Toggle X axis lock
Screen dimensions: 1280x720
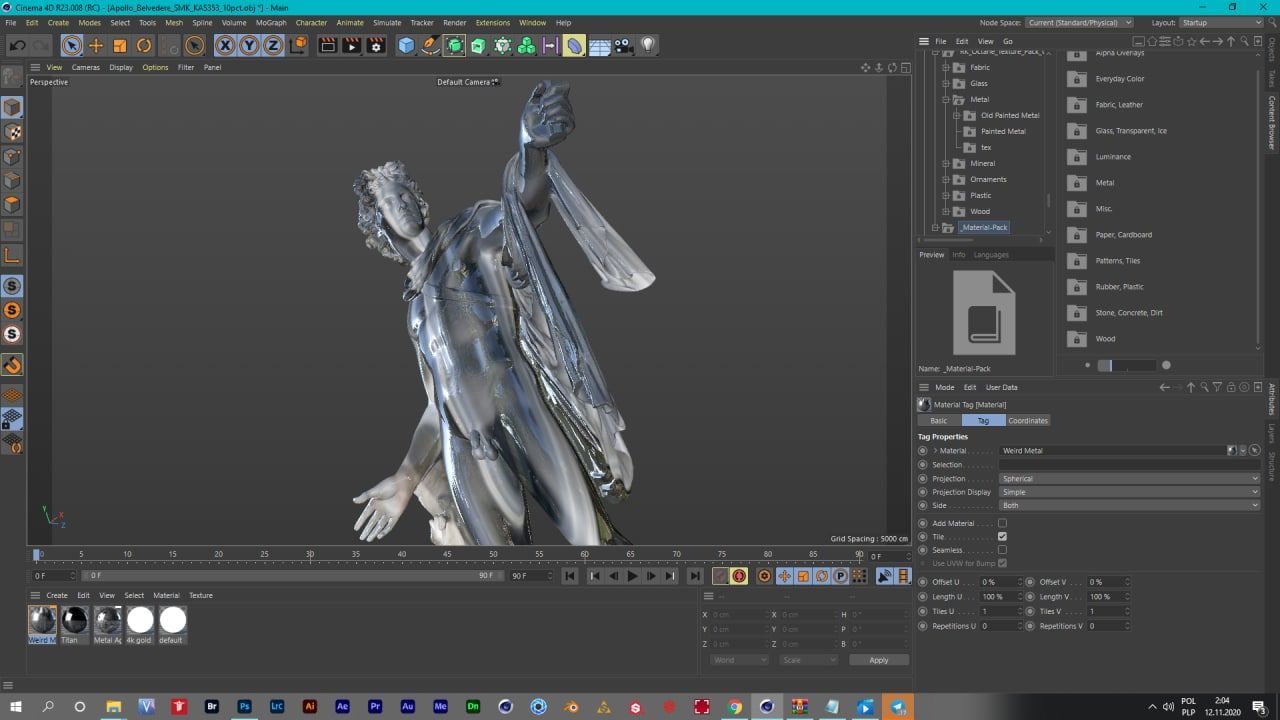225,45
